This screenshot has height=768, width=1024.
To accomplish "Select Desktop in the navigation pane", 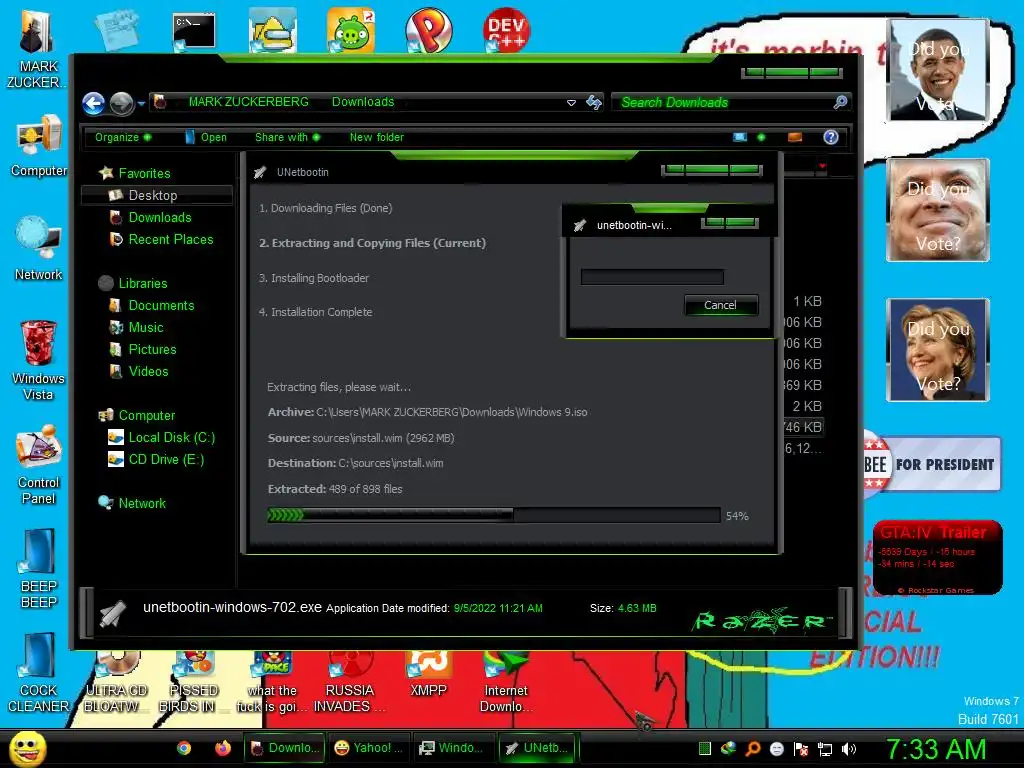I will (x=157, y=195).
